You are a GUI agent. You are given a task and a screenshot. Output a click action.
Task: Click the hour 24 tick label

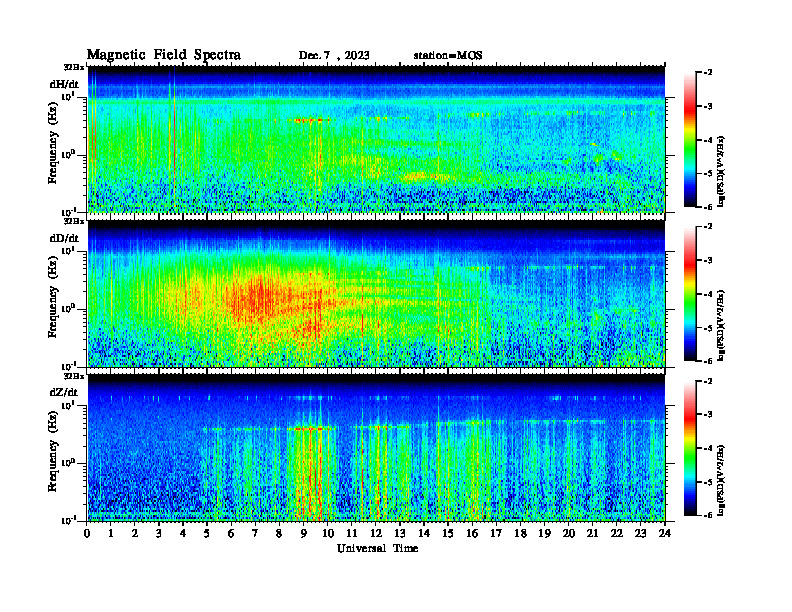pyautogui.click(x=665, y=534)
